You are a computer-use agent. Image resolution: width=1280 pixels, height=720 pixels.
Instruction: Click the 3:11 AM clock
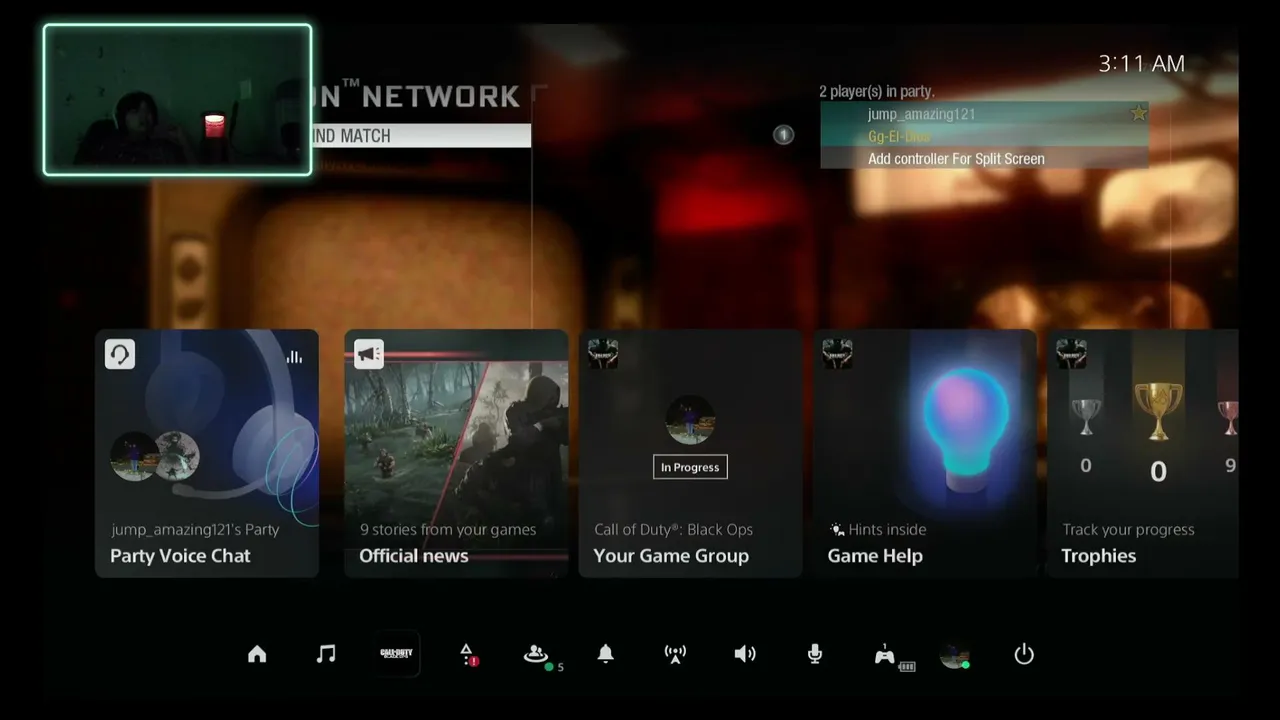pos(1141,64)
